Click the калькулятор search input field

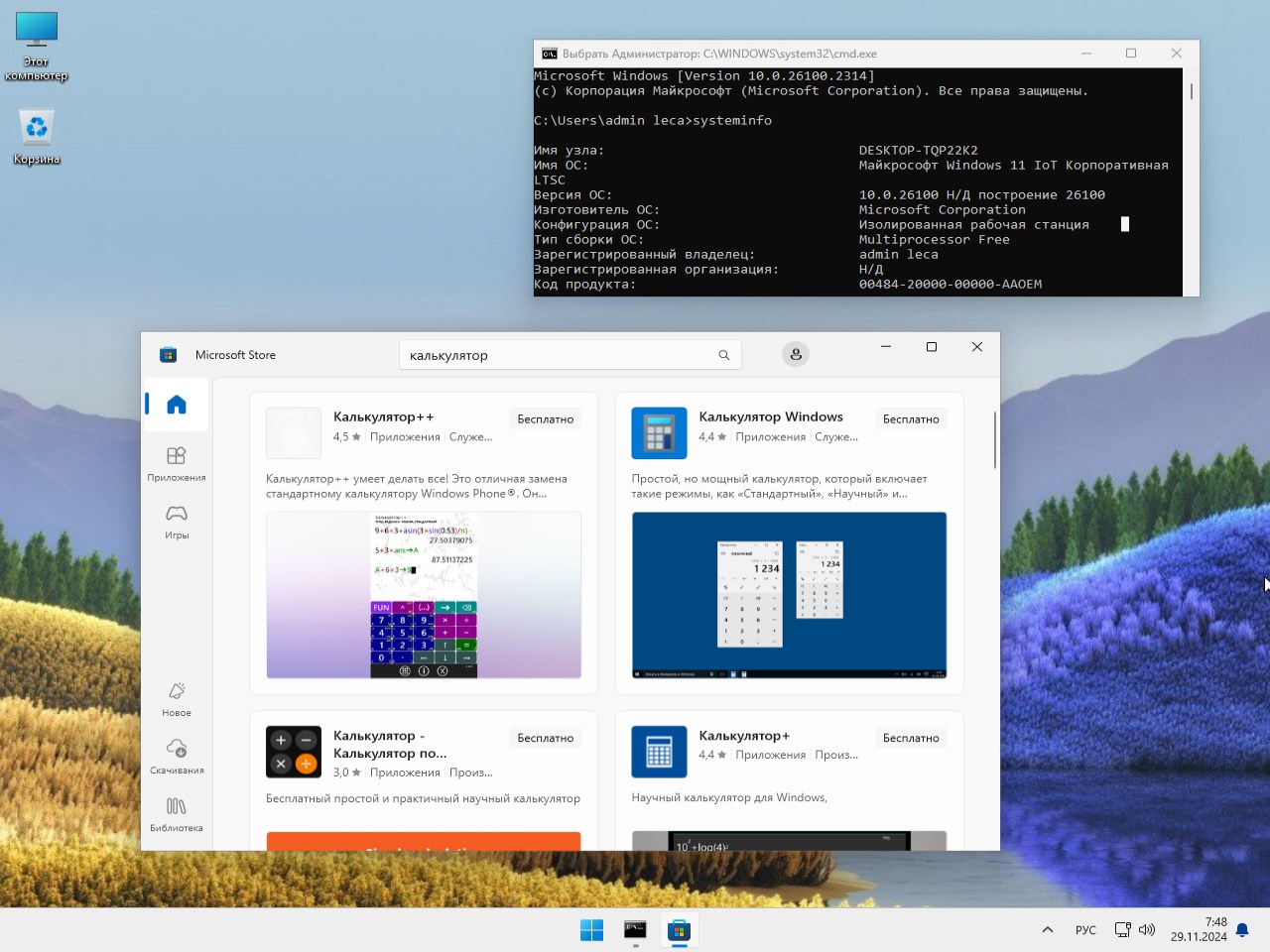point(556,355)
